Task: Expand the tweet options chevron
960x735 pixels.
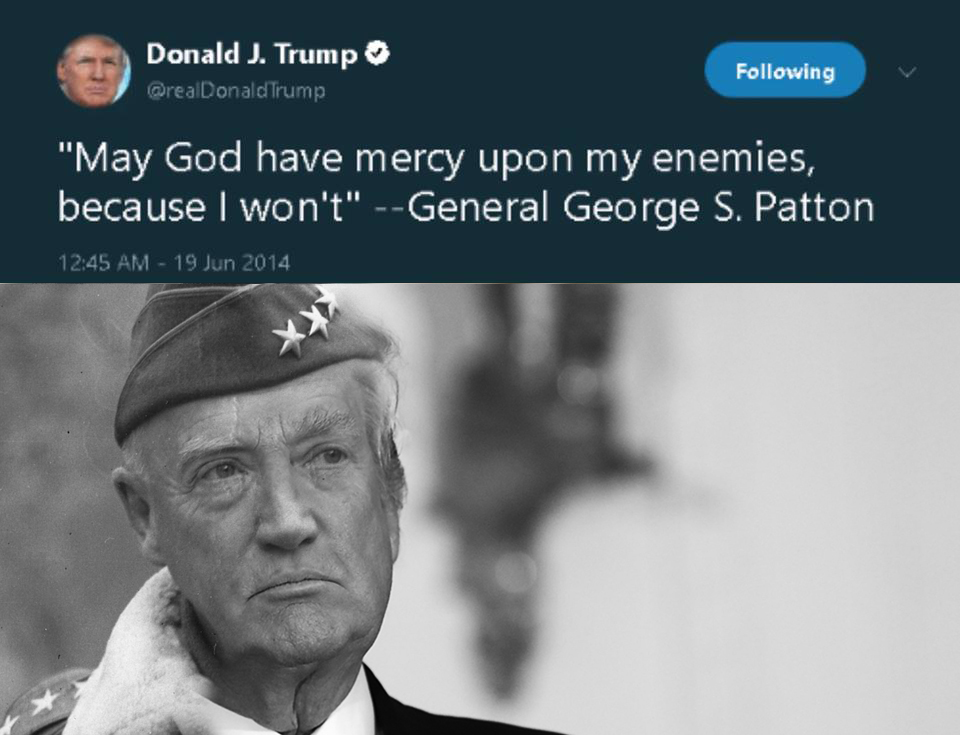Action: tap(907, 72)
